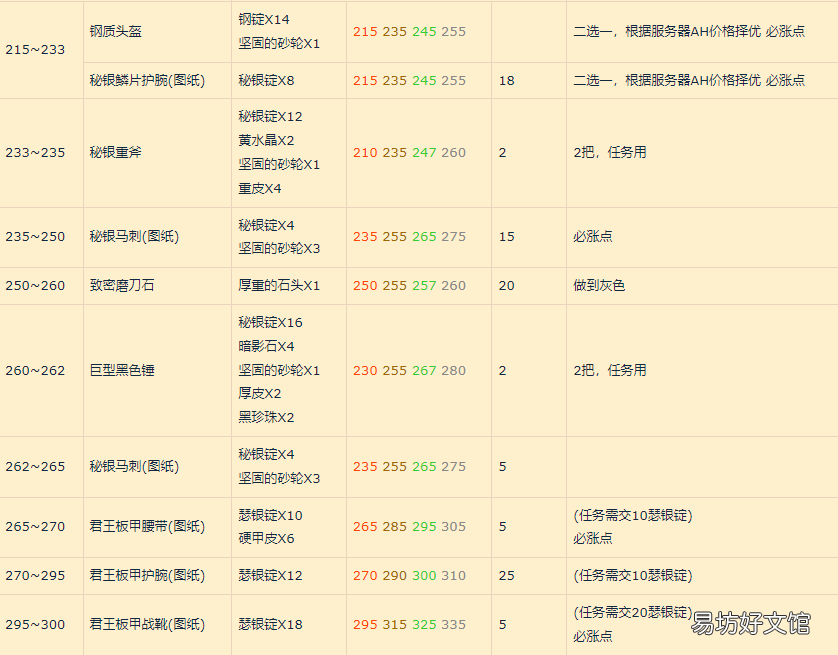Click the gray value 280

coord(454,371)
